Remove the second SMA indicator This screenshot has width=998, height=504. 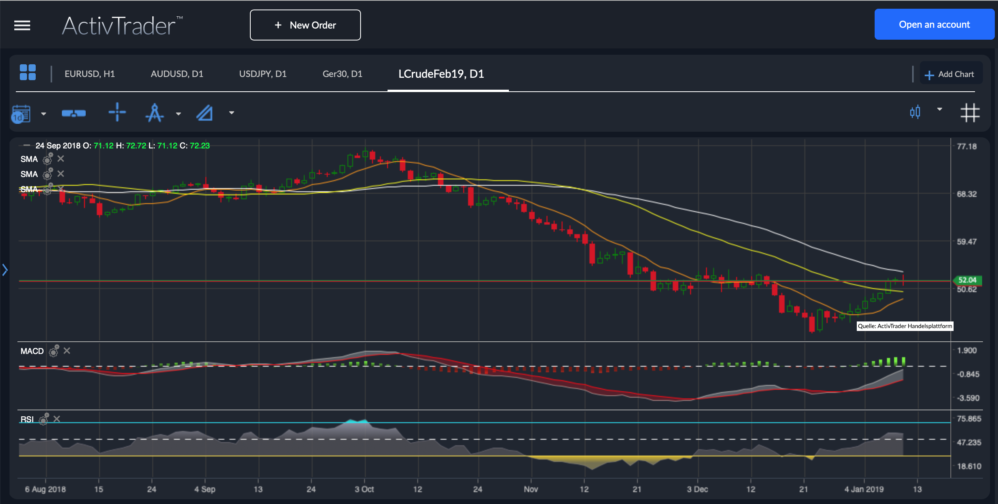(60, 174)
